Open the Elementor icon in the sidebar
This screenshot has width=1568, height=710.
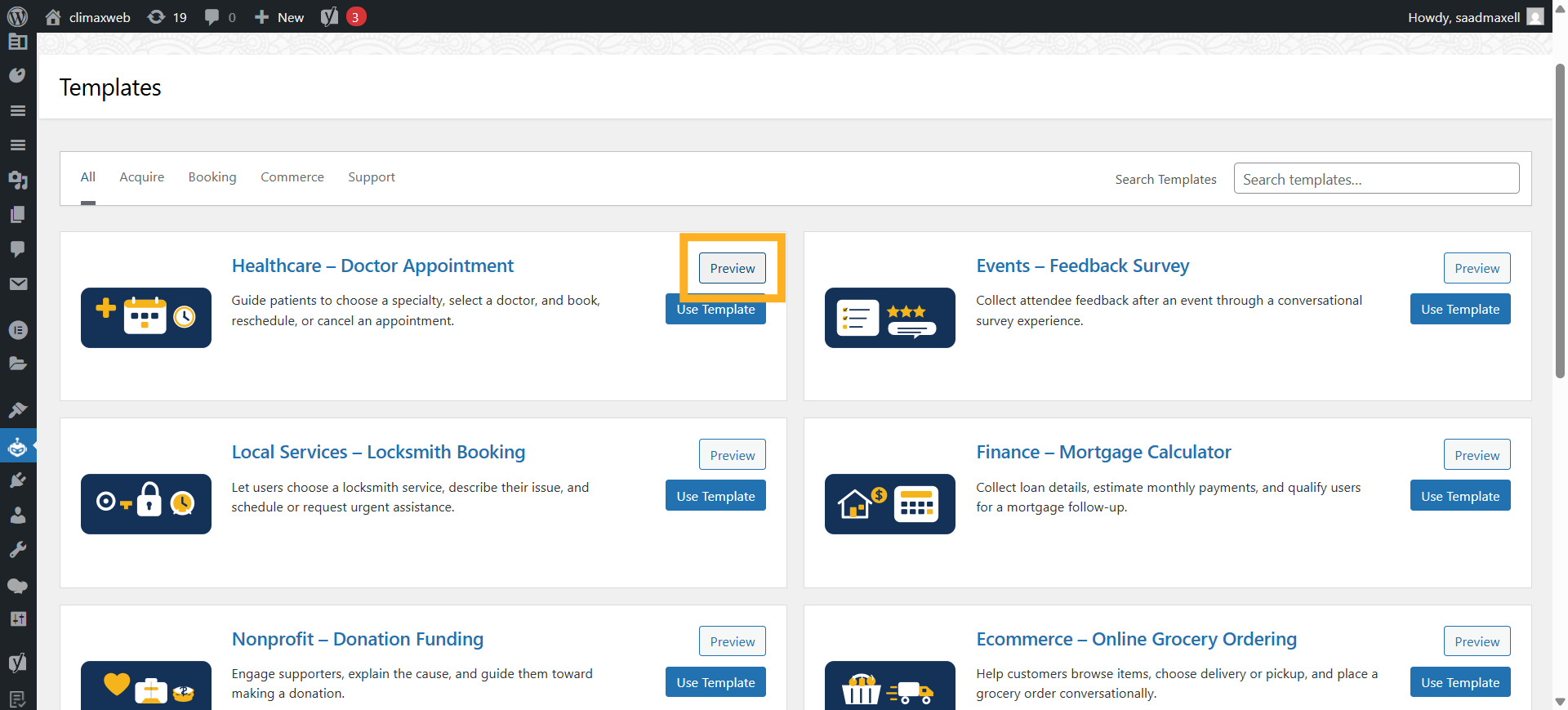[x=17, y=330]
